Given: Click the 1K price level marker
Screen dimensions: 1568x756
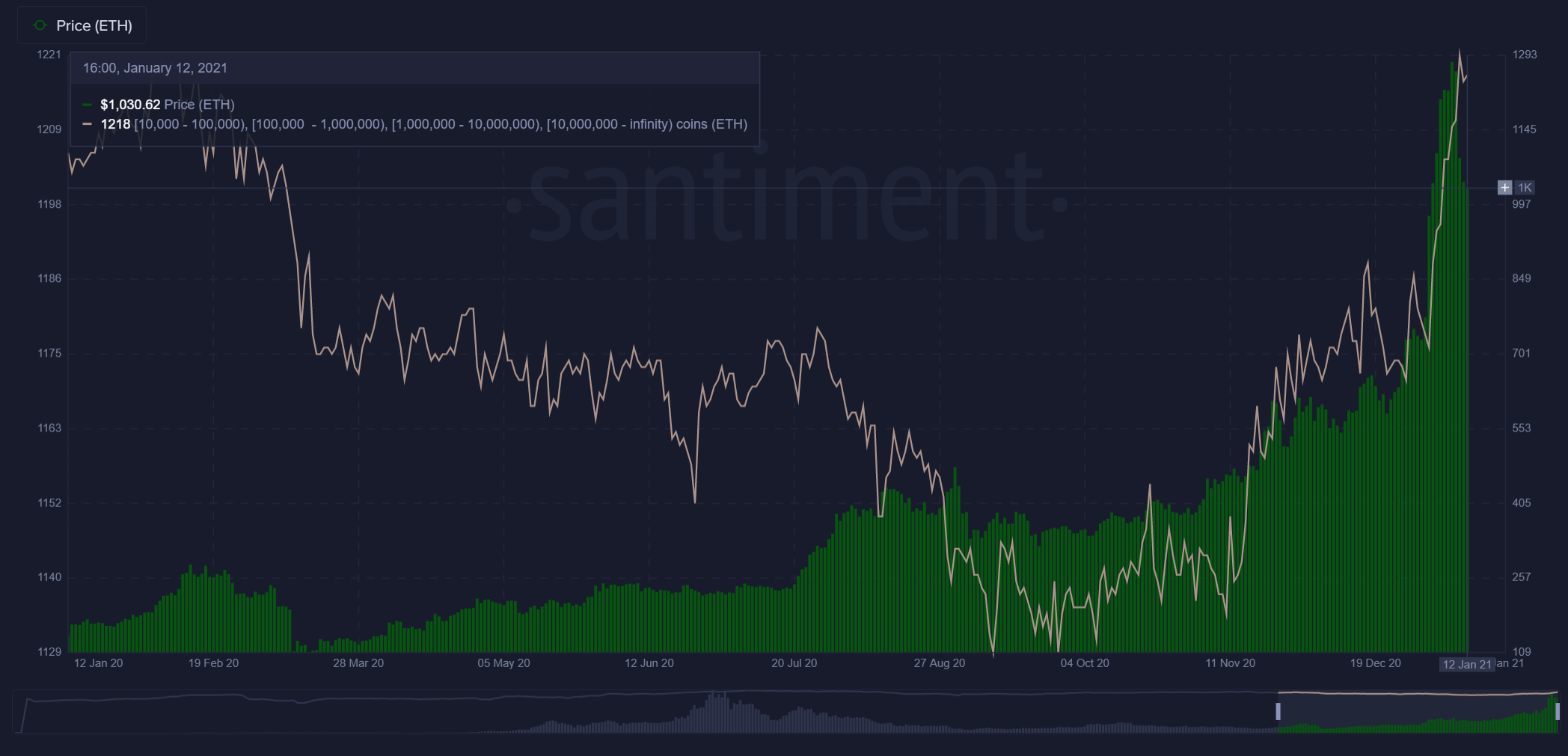Looking at the screenshot, I should pyautogui.click(x=1525, y=188).
